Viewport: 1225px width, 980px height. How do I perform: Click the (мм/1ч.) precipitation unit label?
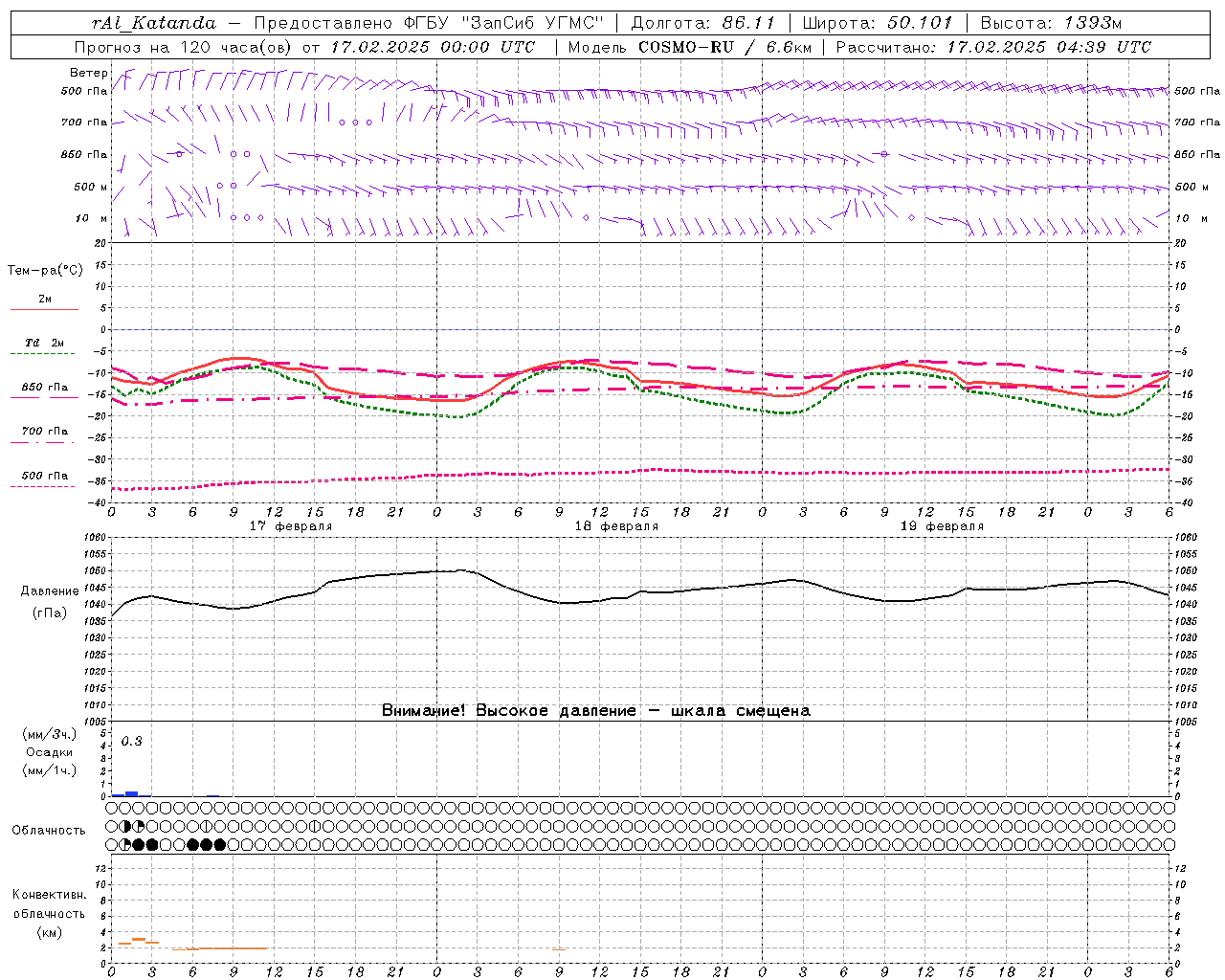[50, 770]
